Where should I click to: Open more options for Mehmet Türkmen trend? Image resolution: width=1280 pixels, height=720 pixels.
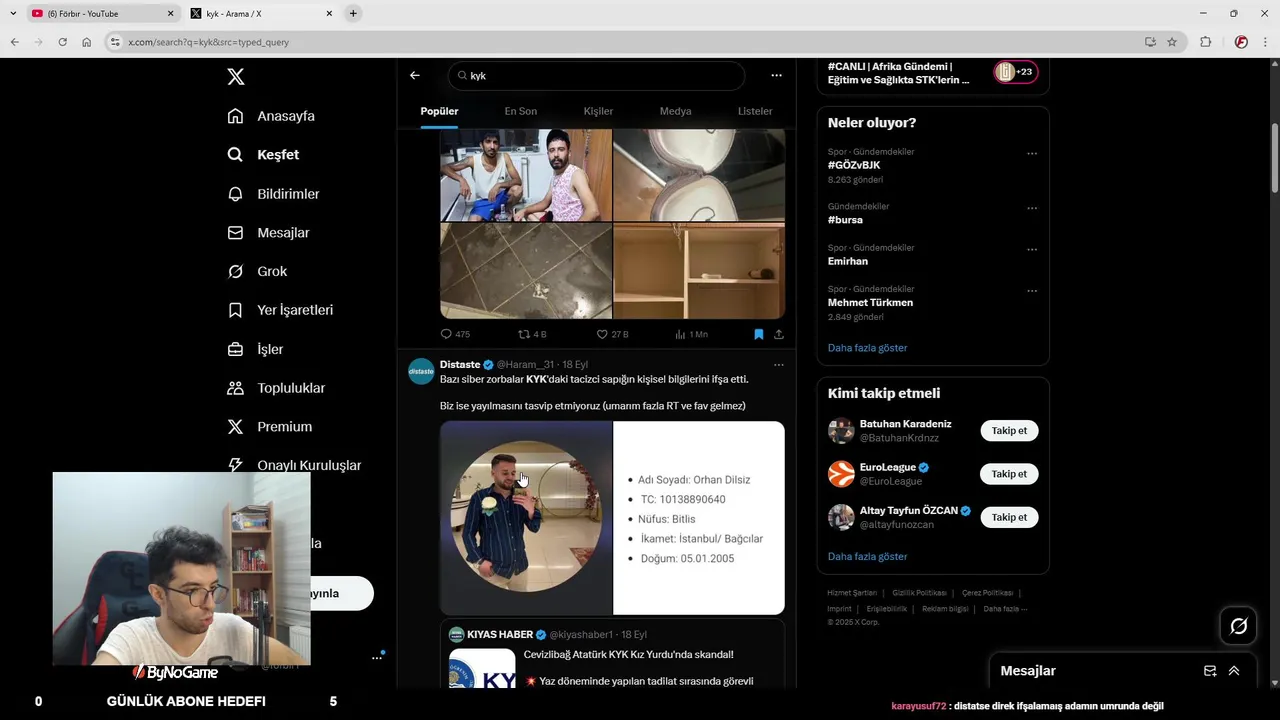(1032, 291)
